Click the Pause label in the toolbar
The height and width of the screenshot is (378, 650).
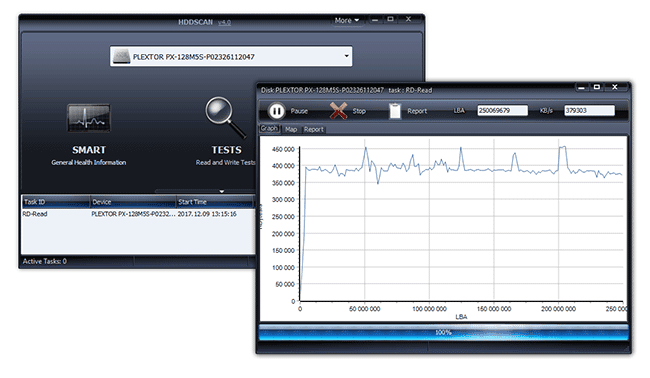299,111
